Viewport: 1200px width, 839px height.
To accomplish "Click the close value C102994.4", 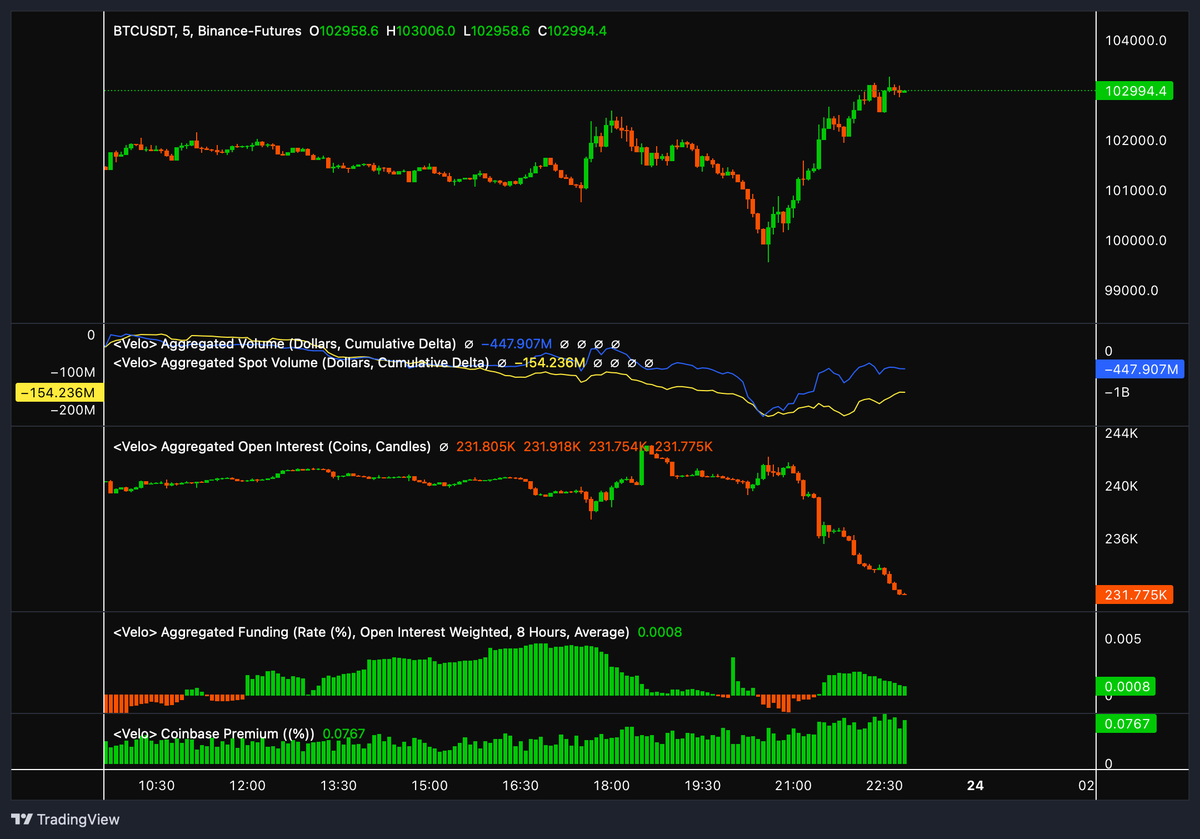I will click(x=572, y=31).
